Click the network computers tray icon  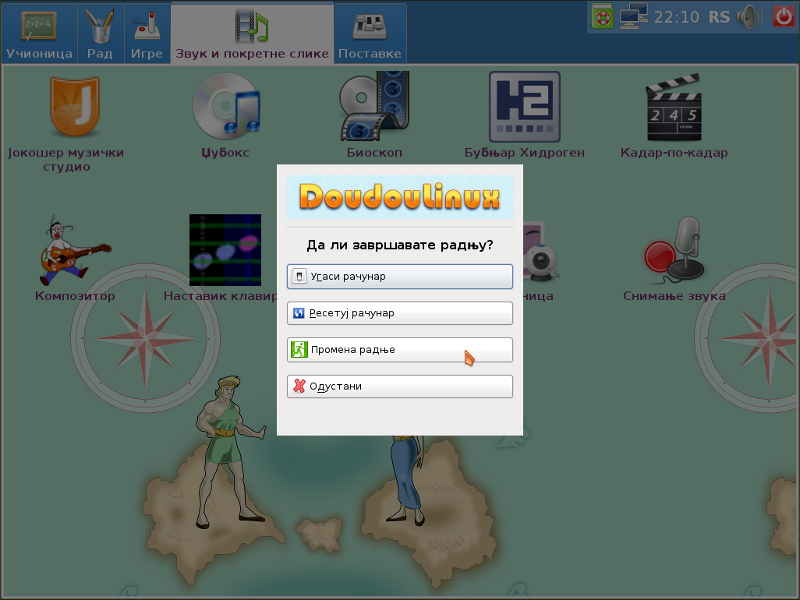click(x=633, y=16)
